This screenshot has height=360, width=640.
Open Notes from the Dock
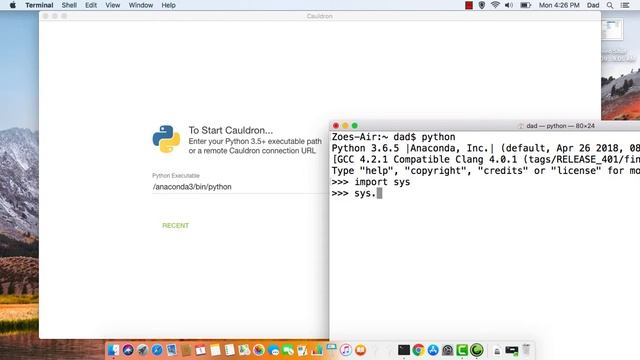pos(216,350)
